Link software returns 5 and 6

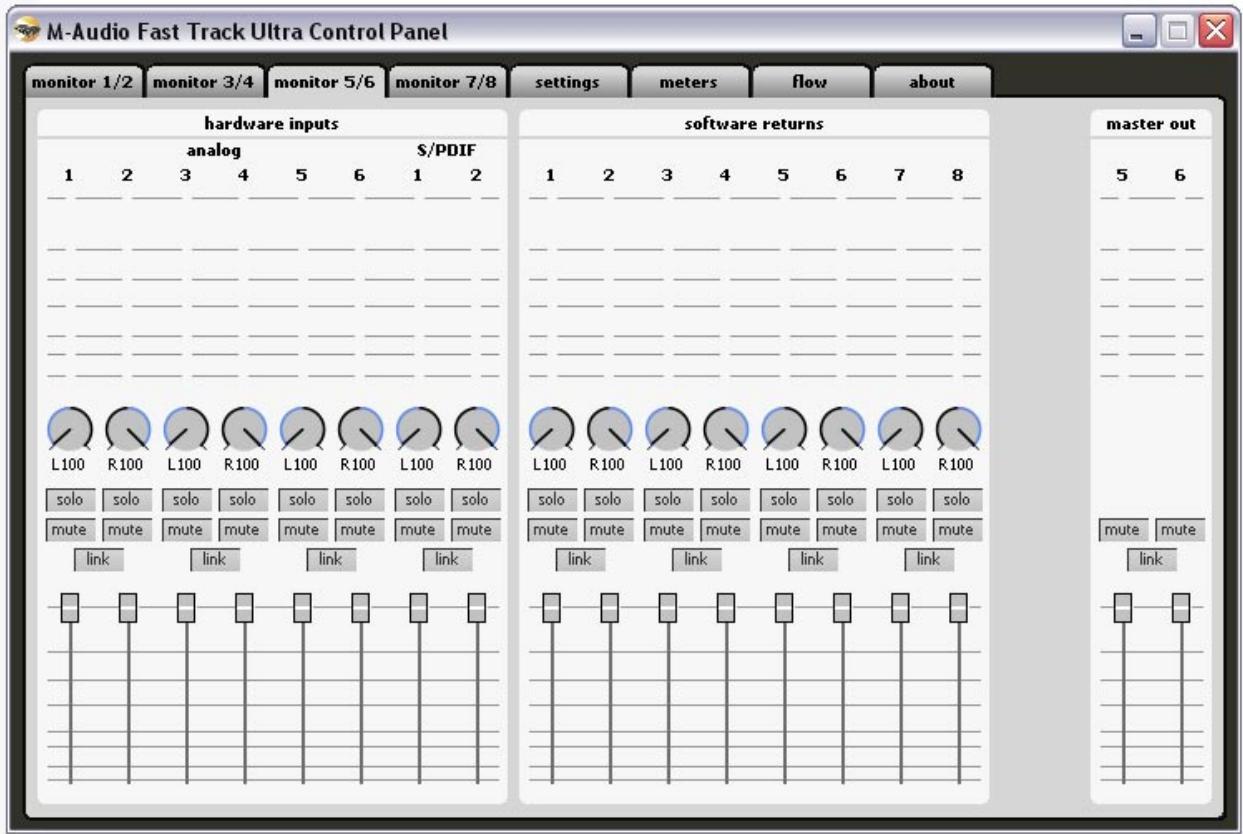tap(812, 560)
